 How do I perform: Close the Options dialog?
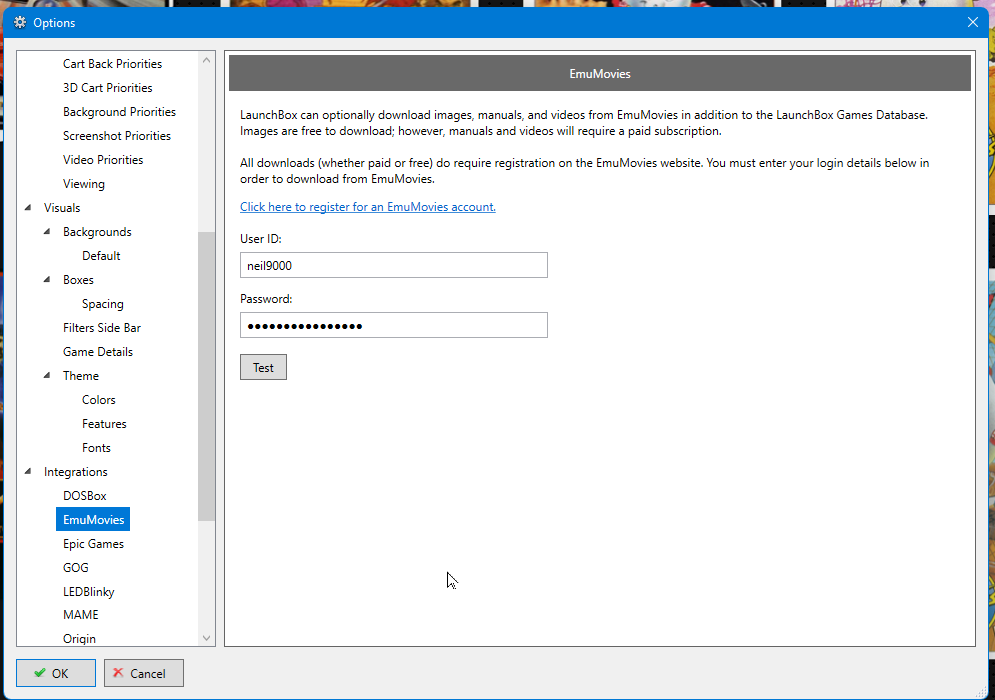(x=973, y=22)
